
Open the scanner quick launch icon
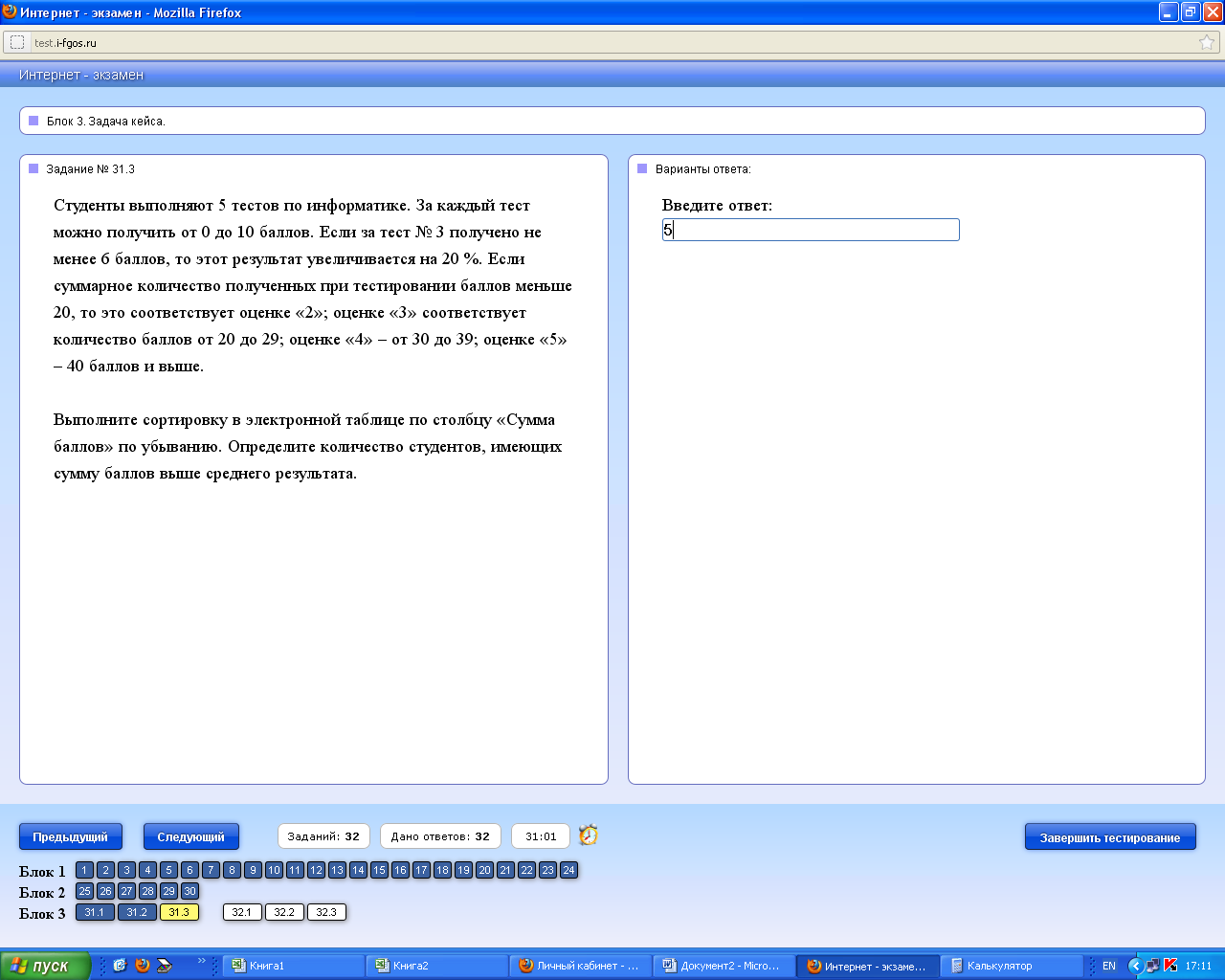(165, 966)
